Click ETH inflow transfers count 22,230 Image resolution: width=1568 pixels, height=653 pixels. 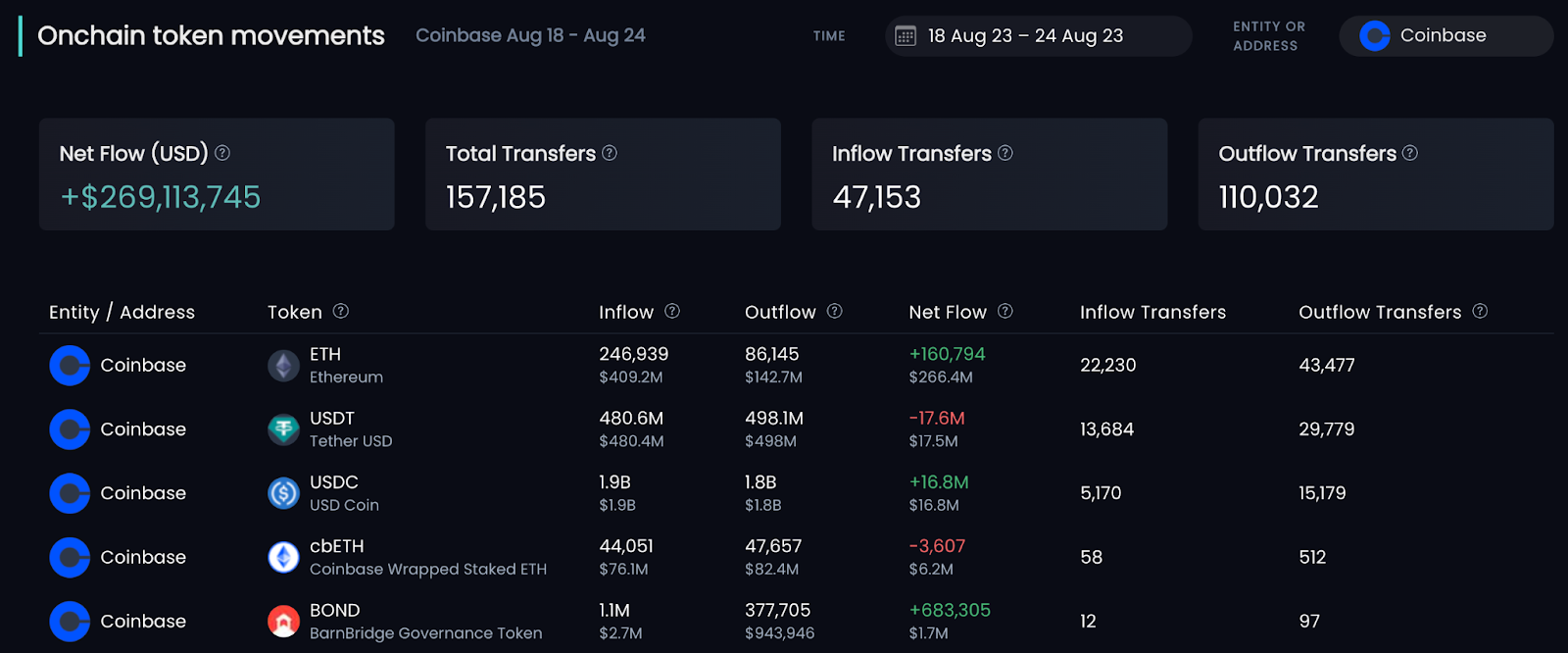pos(1108,366)
